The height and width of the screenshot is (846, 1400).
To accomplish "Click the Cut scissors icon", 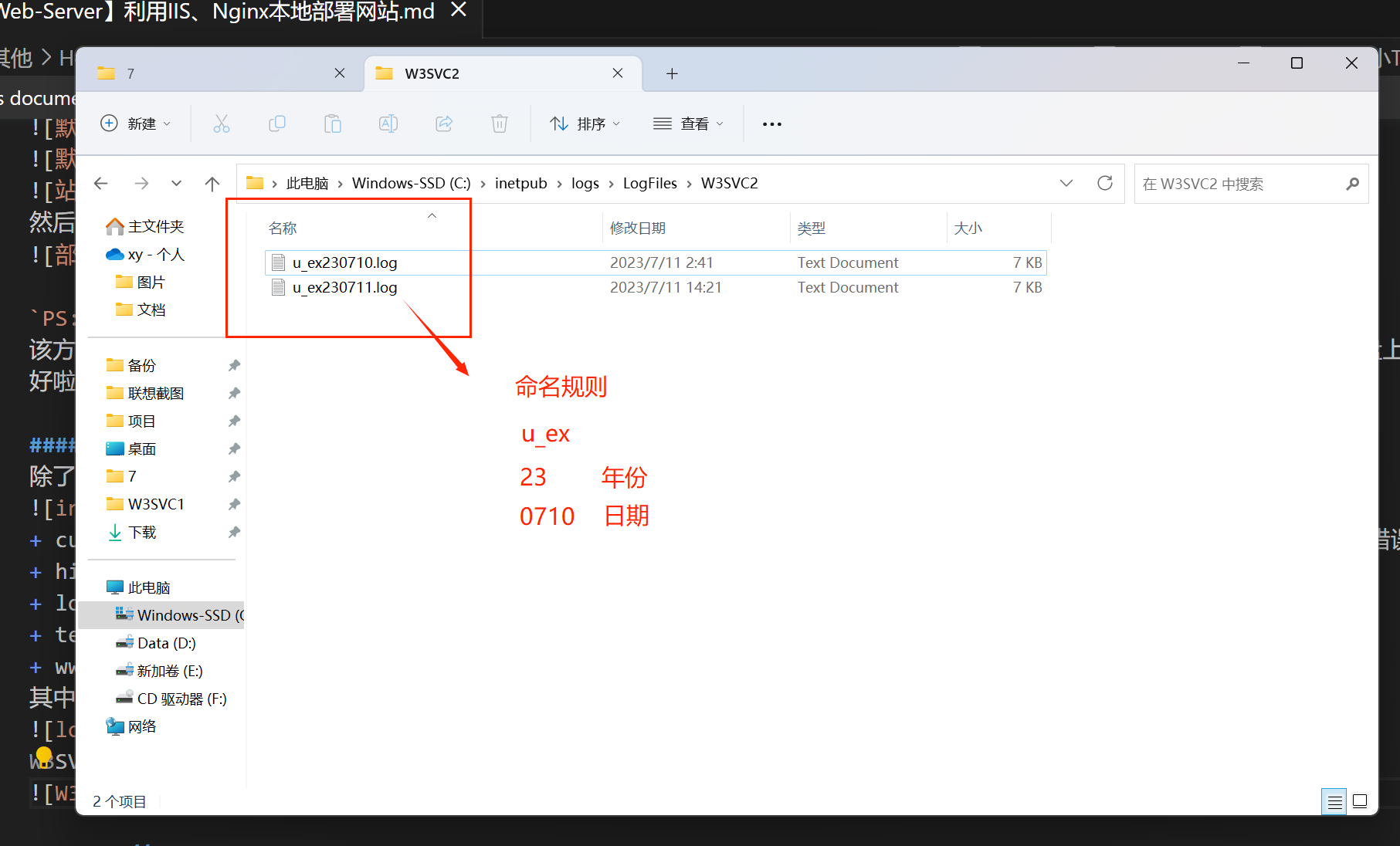I will pos(222,124).
